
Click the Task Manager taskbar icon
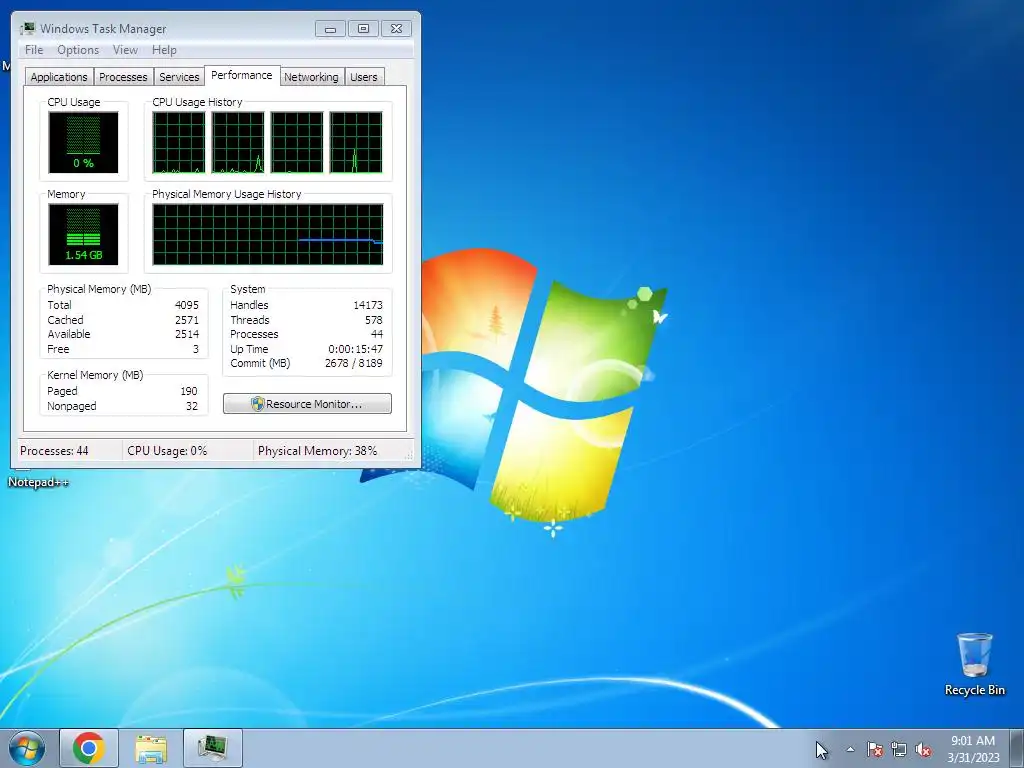(x=213, y=748)
